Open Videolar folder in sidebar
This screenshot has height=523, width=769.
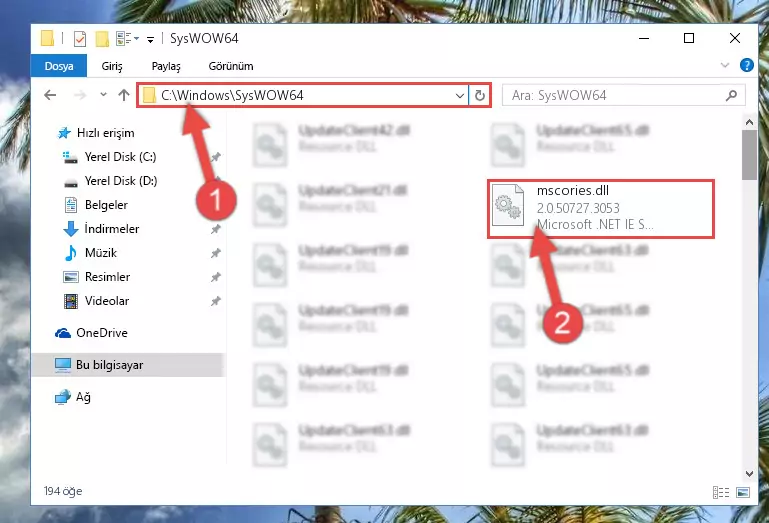(97, 301)
